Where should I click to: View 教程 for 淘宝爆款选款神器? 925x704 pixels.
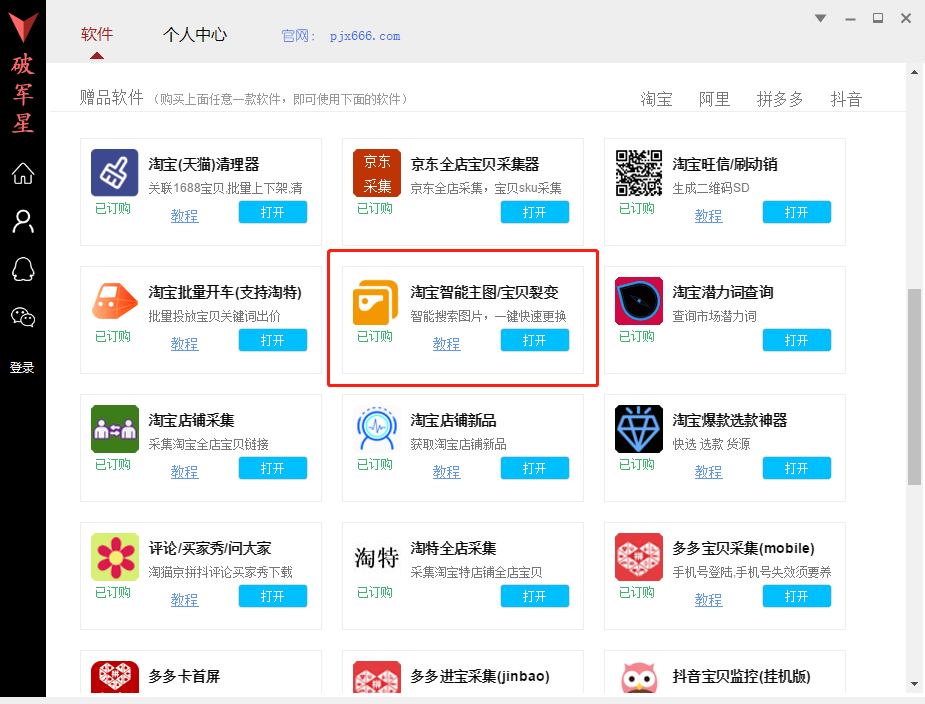point(708,472)
